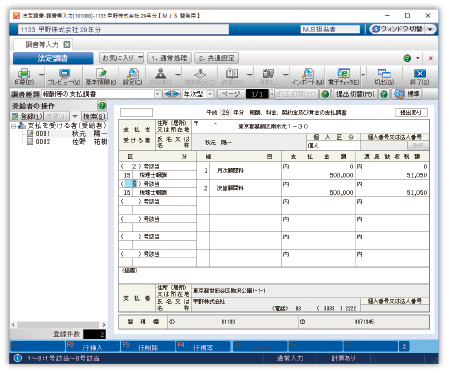Click the 電子チェック toolbar icon

(x=343, y=76)
